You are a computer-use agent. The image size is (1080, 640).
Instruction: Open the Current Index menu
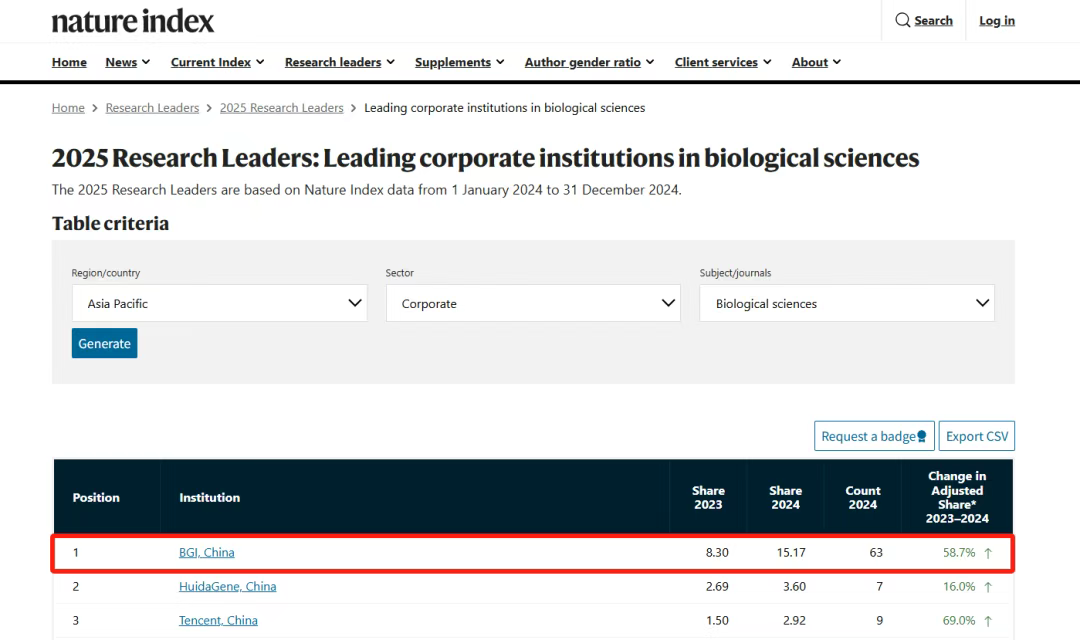click(218, 62)
